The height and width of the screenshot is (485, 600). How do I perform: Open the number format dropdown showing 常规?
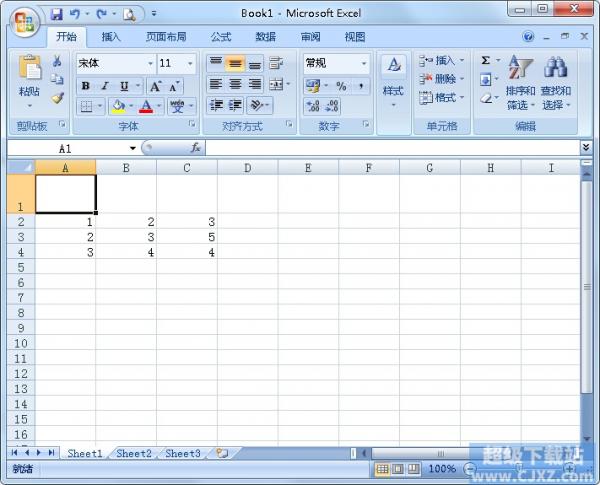click(x=363, y=63)
